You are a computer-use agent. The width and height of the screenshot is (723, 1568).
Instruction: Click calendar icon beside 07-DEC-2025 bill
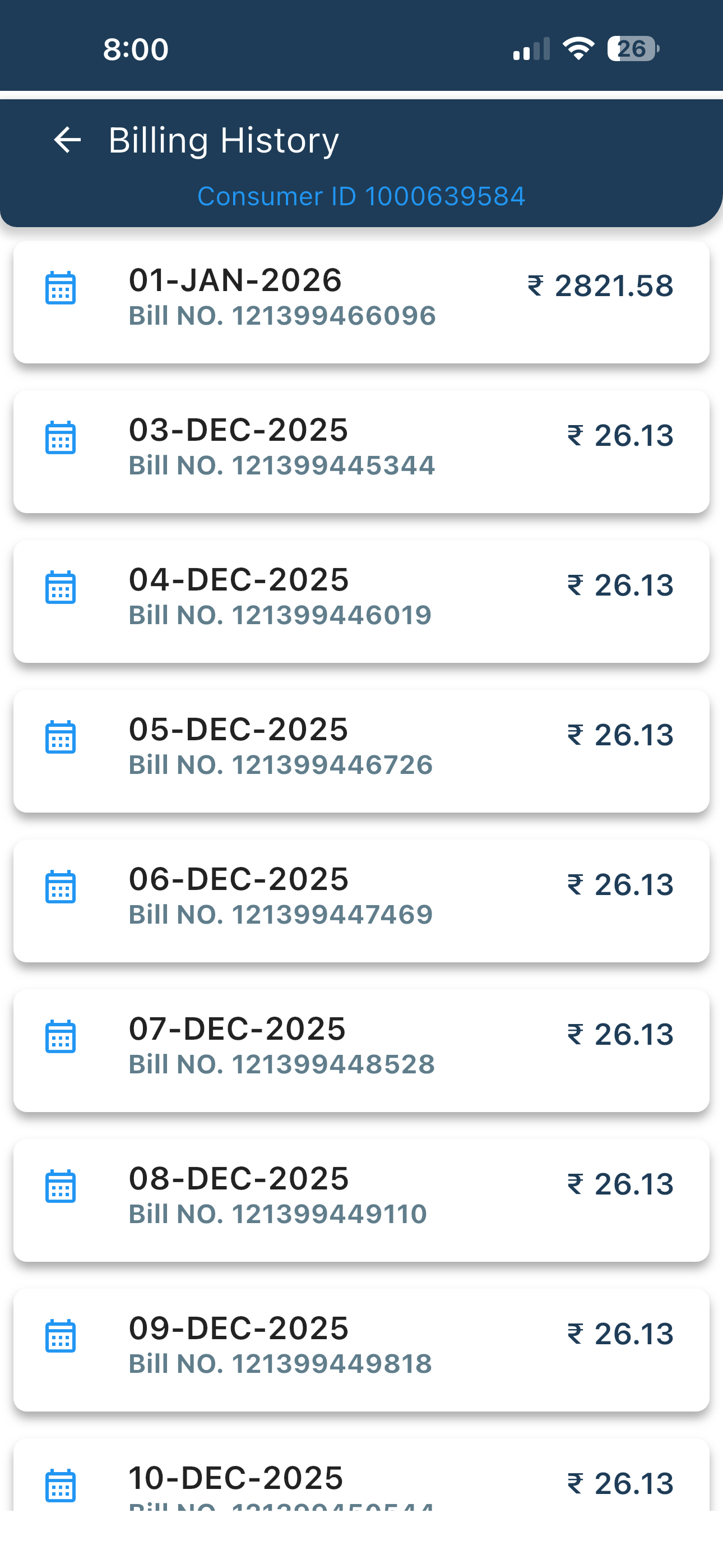pos(61,1036)
